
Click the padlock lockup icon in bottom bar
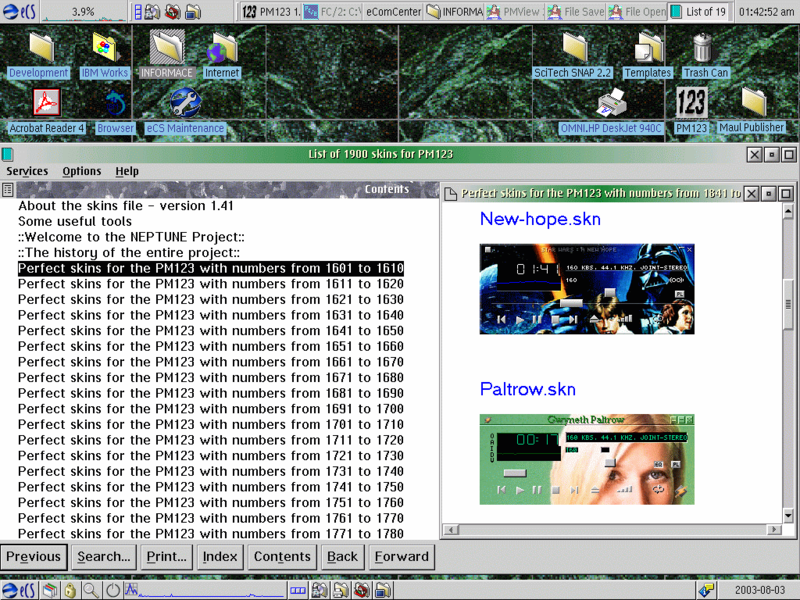(70, 590)
